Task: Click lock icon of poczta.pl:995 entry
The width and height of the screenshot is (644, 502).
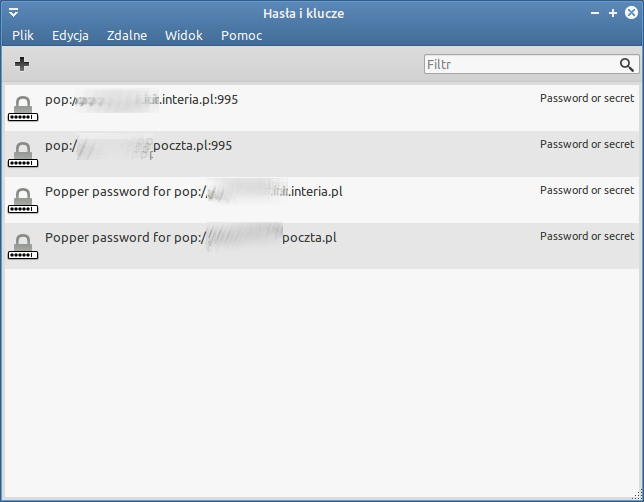Action: coord(22,154)
